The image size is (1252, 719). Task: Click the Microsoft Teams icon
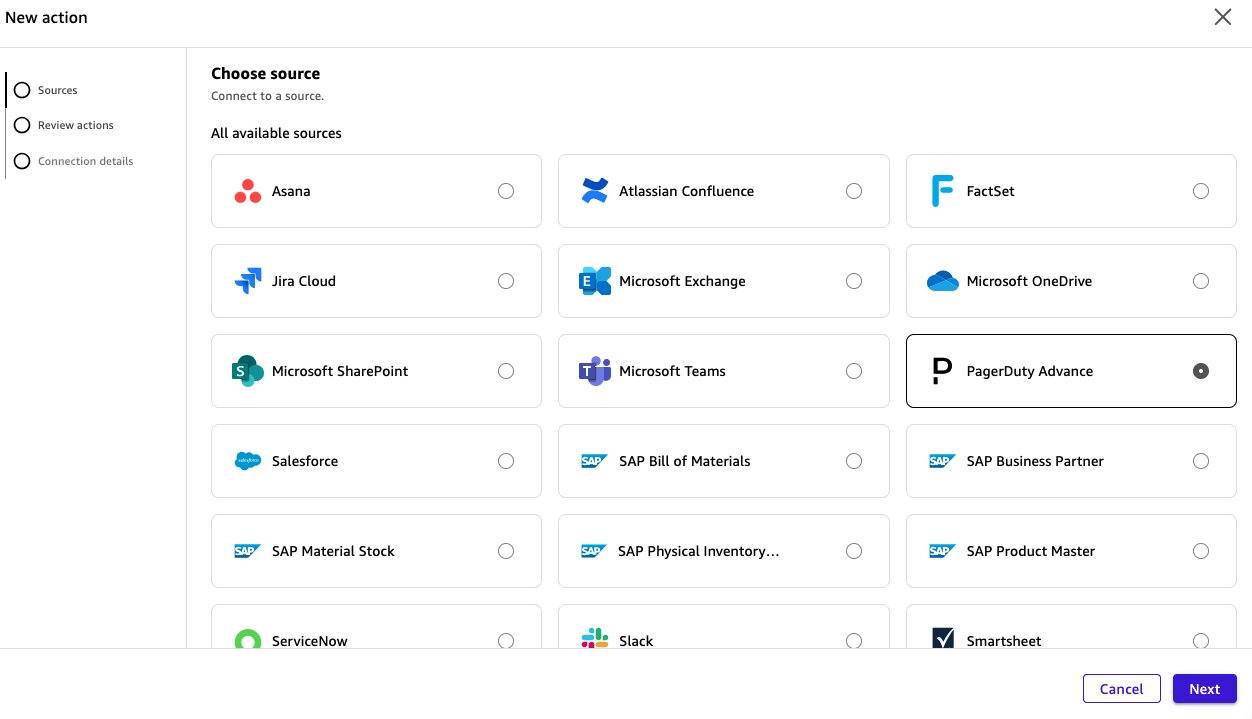click(x=594, y=371)
